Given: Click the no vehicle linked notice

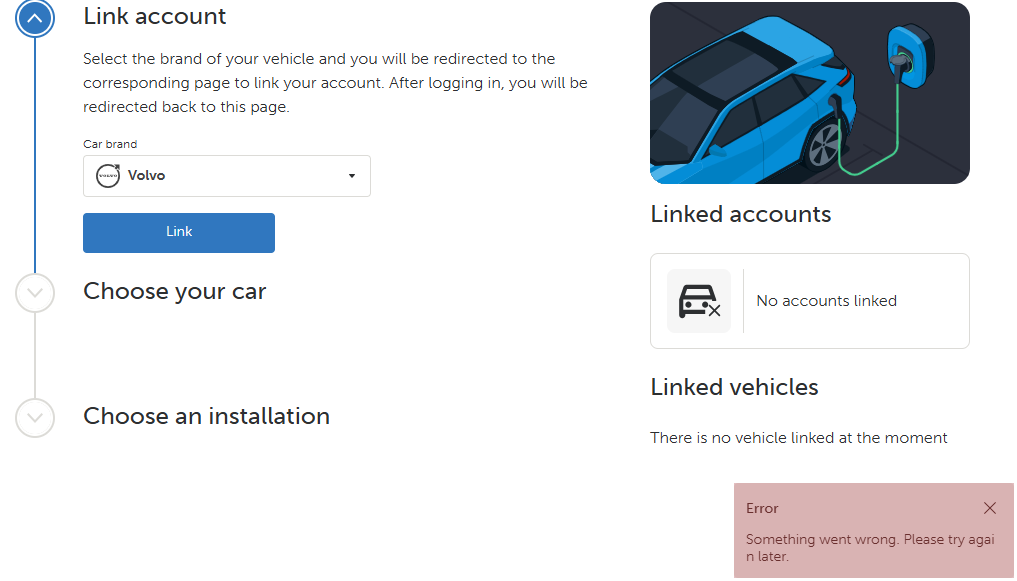Looking at the screenshot, I should 798,437.
